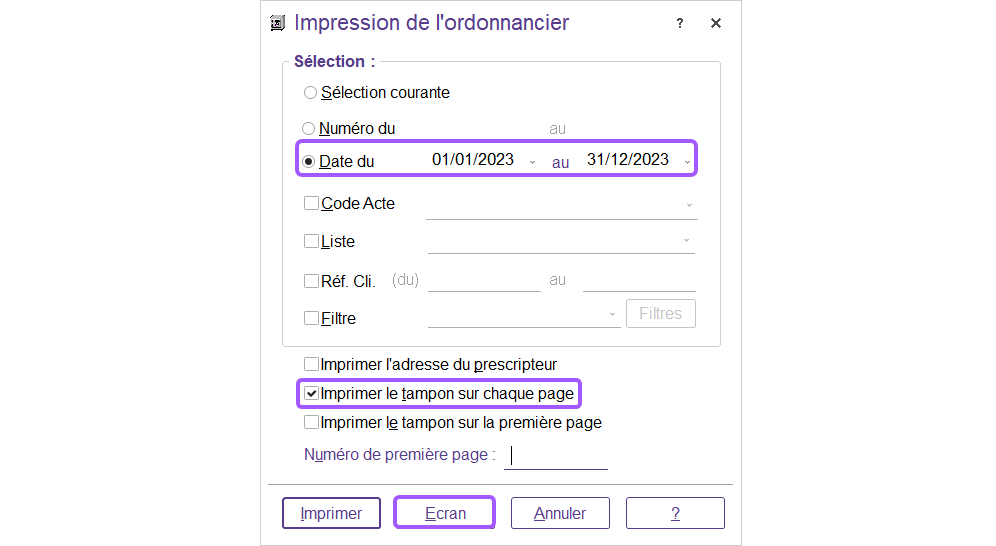Click the Imprimer button

(331, 513)
